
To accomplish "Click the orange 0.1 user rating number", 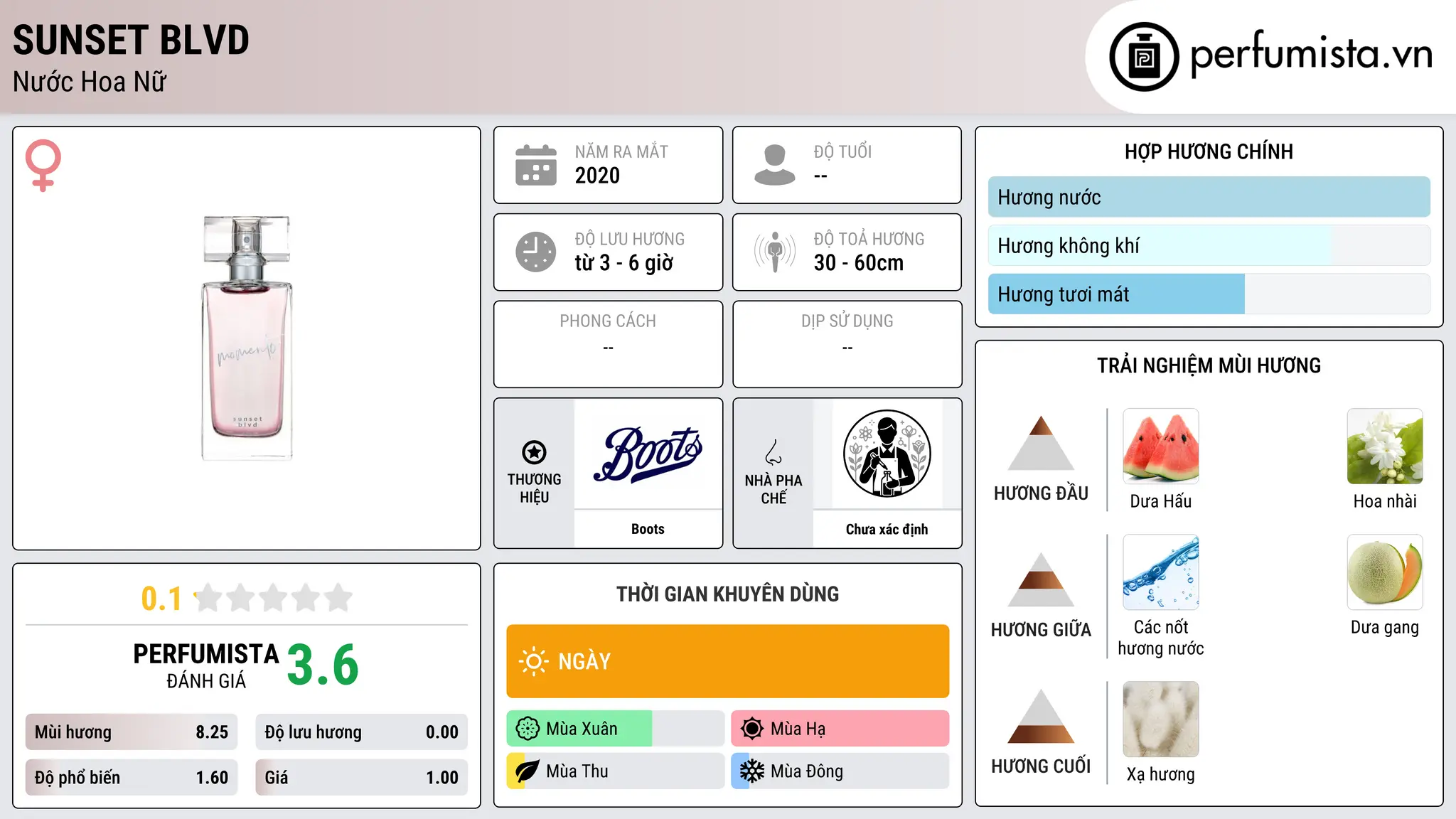I will [x=161, y=599].
